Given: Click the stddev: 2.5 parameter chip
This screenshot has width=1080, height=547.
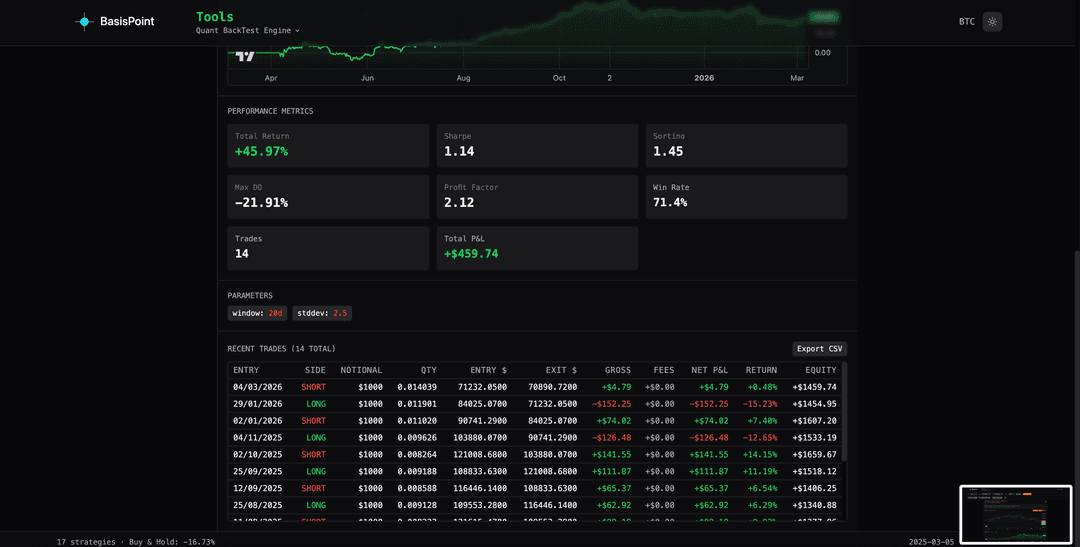Looking at the screenshot, I should coord(322,313).
